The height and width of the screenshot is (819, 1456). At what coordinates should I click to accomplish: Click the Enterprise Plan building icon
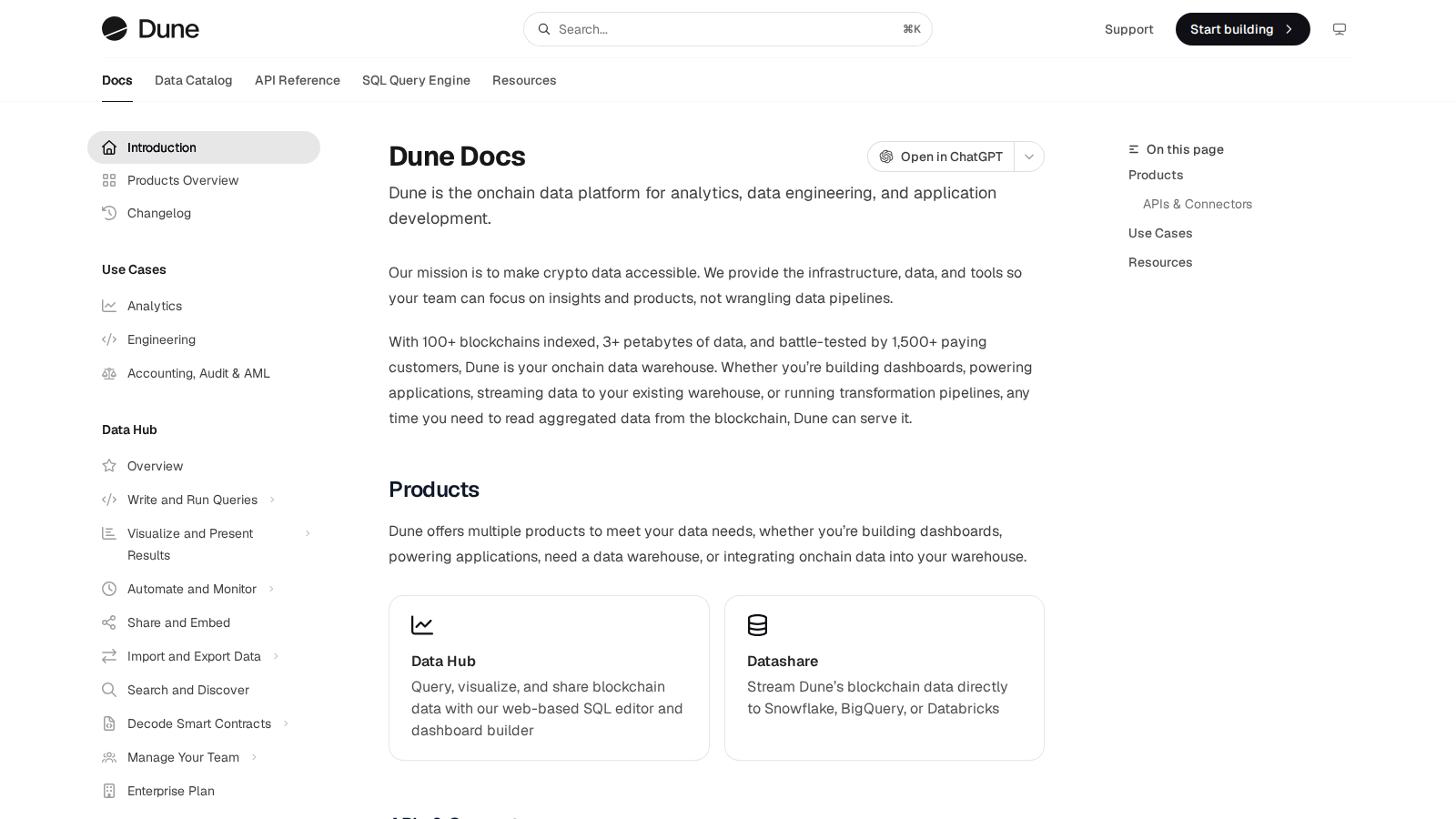pyautogui.click(x=109, y=791)
